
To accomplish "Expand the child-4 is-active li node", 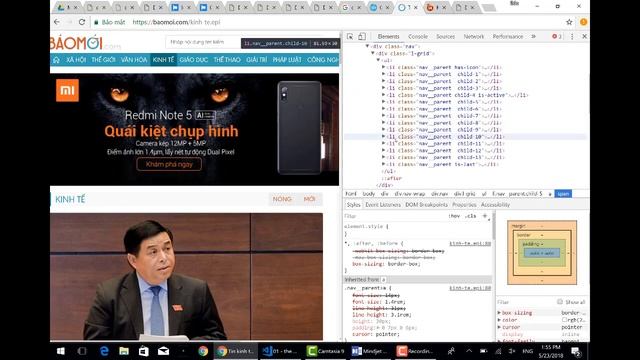I will 383,95.
